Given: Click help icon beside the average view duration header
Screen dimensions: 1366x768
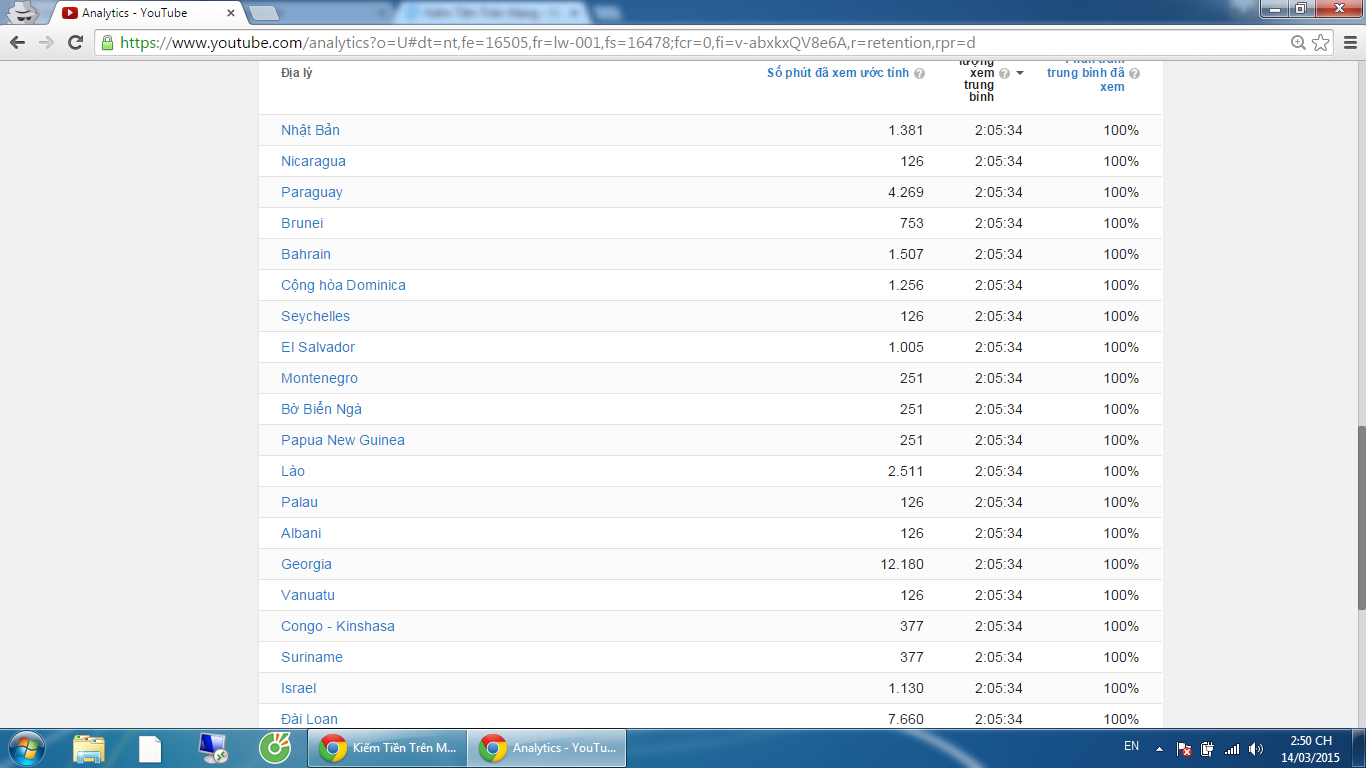Looking at the screenshot, I should [1004, 73].
